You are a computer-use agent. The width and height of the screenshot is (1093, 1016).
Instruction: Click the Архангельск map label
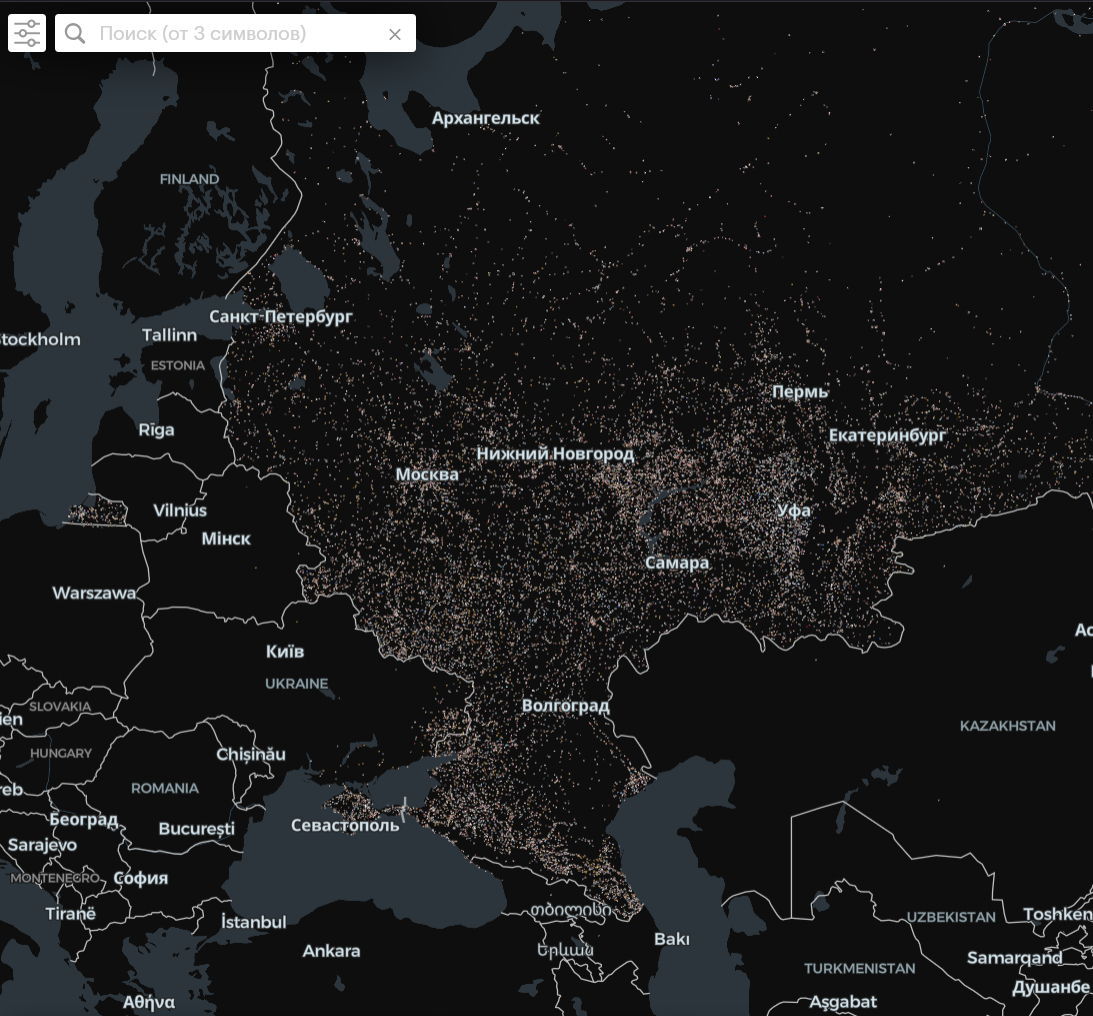tap(485, 118)
